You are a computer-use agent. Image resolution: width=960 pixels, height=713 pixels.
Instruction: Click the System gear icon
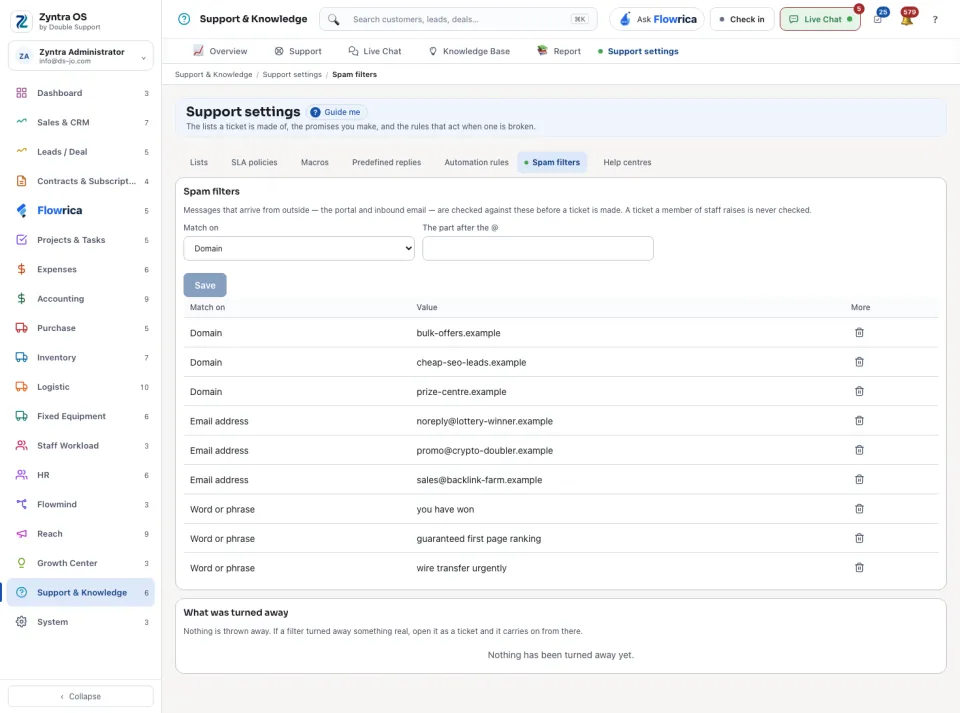(x=21, y=622)
